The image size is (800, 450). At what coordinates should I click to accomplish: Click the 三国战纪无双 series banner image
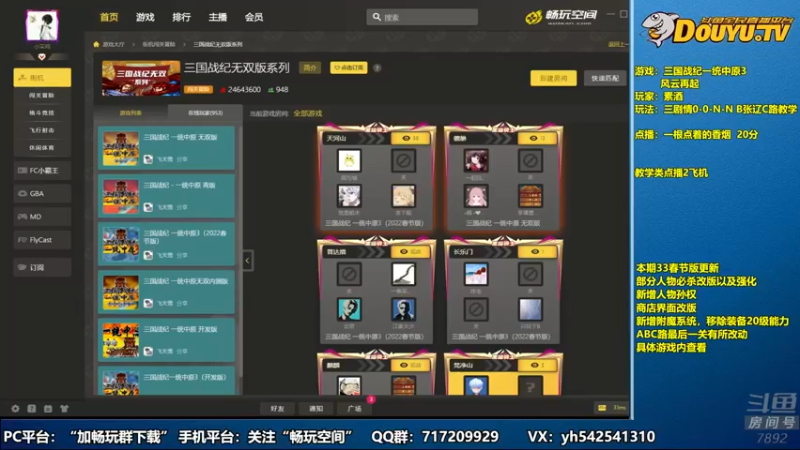point(141,79)
